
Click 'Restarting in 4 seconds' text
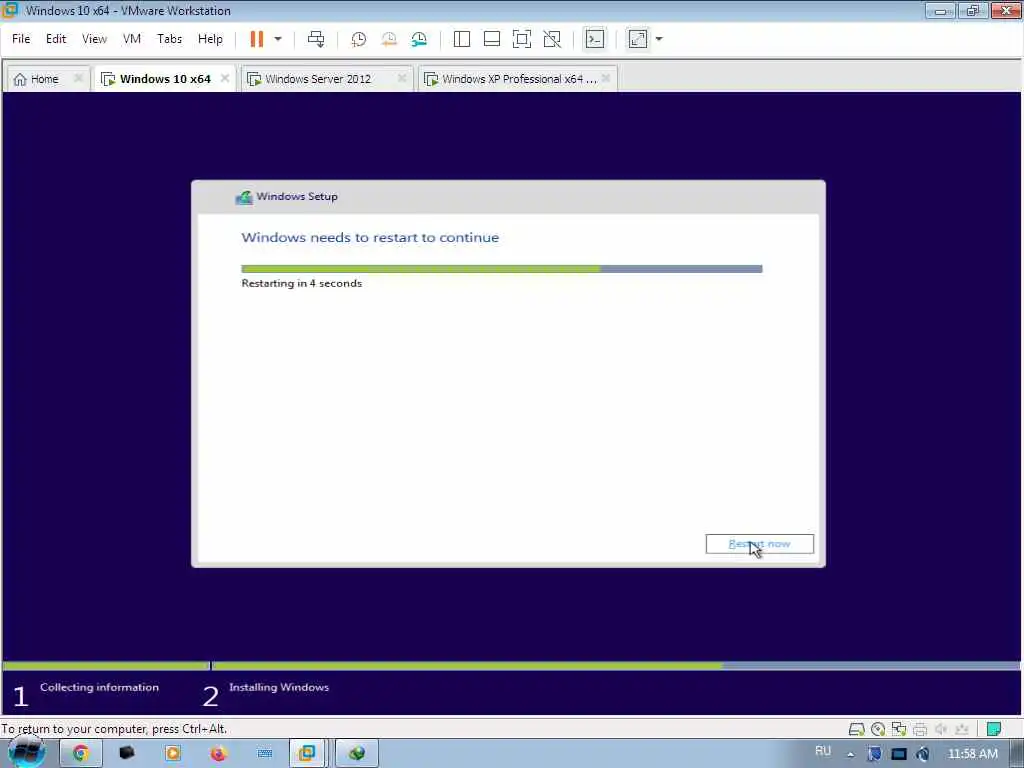coord(302,283)
